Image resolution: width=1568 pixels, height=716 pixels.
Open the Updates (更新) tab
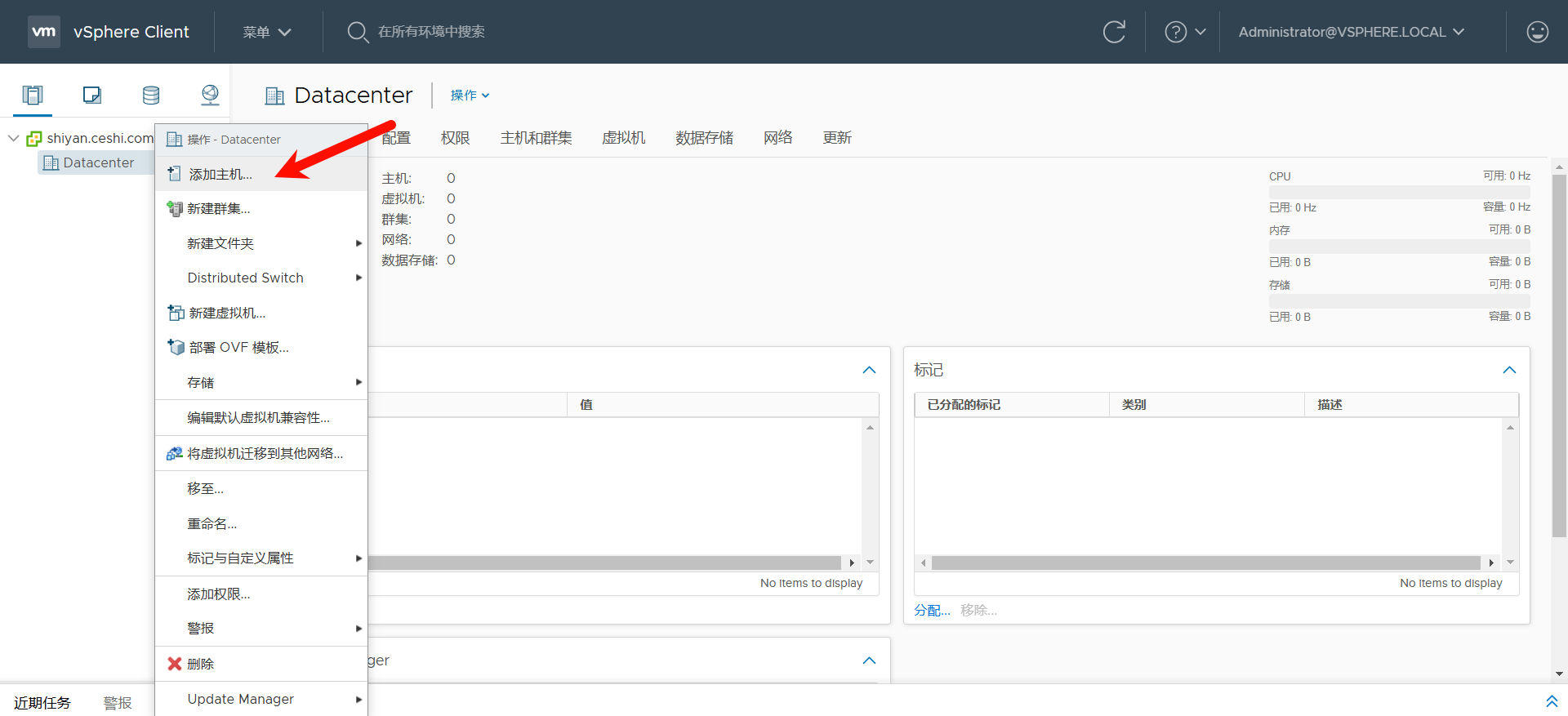point(837,138)
